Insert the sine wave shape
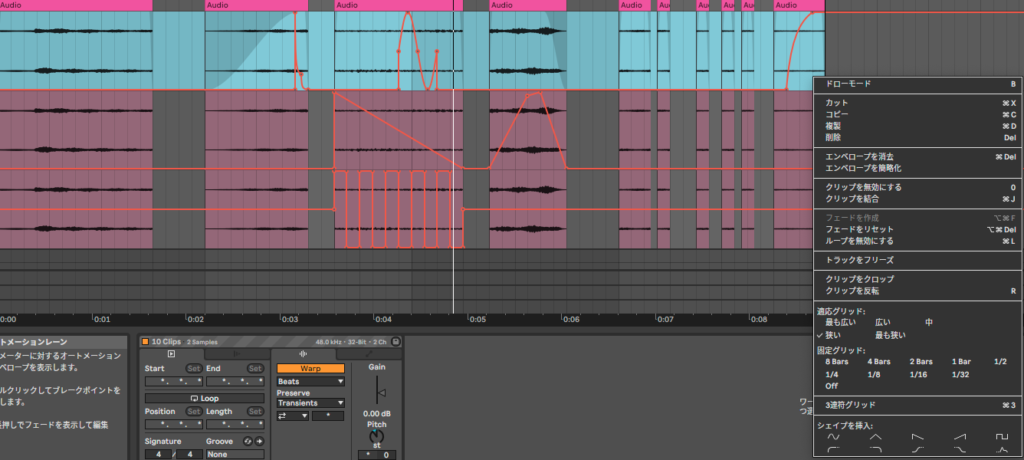 pyautogui.click(x=832, y=437)
